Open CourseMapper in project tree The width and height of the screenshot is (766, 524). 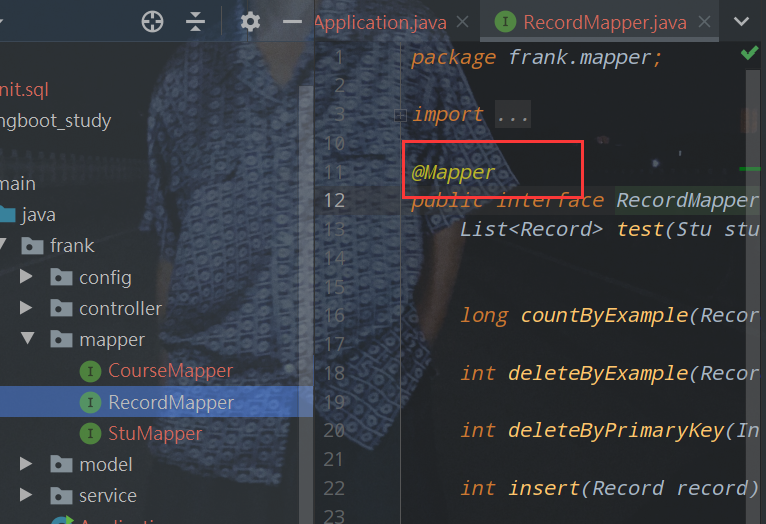coord(170,371)
